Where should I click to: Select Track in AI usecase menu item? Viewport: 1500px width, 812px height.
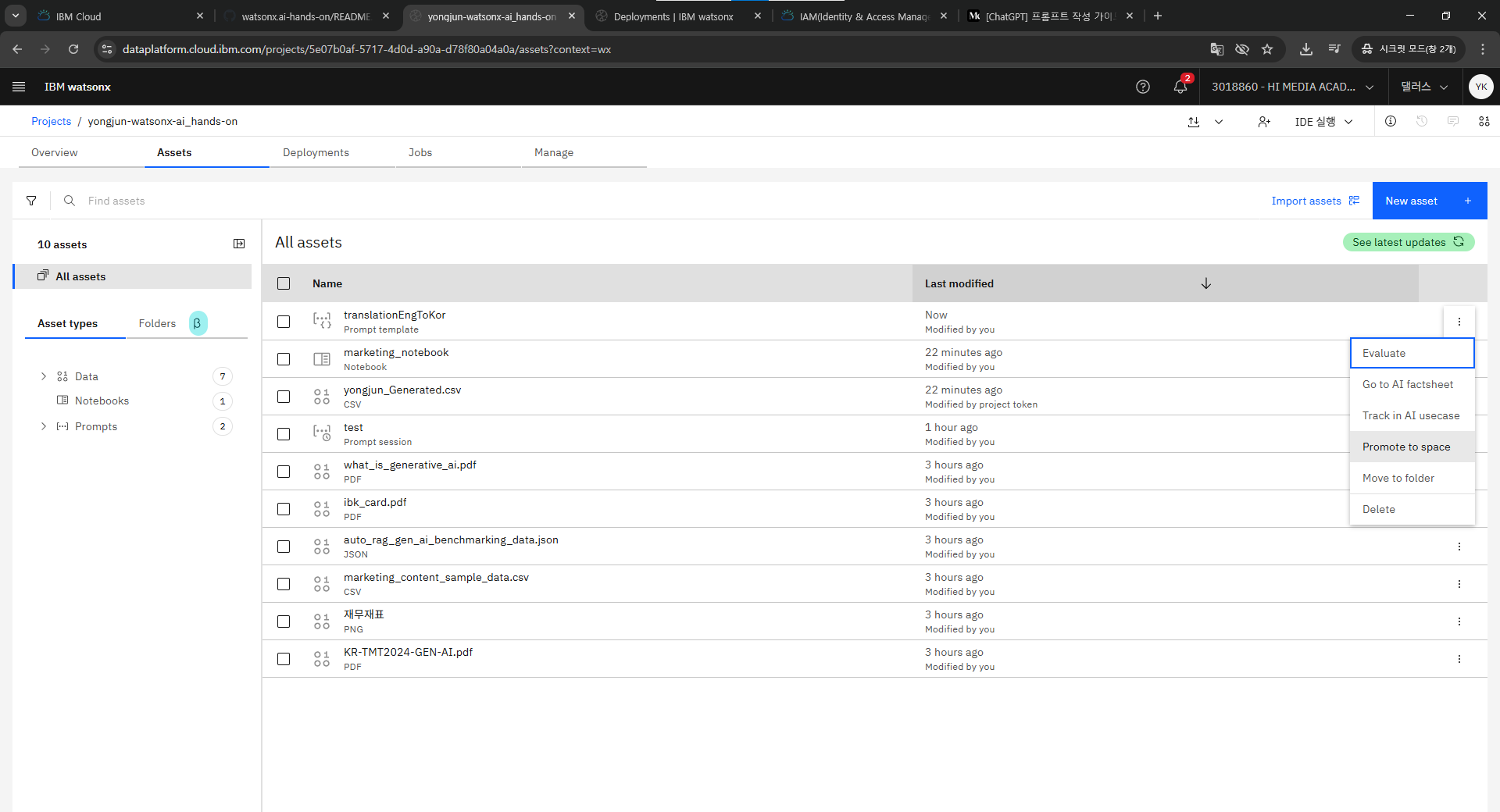(1412, 415)
